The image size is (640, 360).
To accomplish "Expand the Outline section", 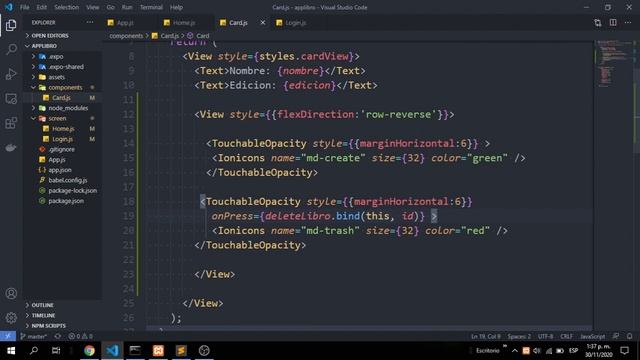I will tap(42, 305).
